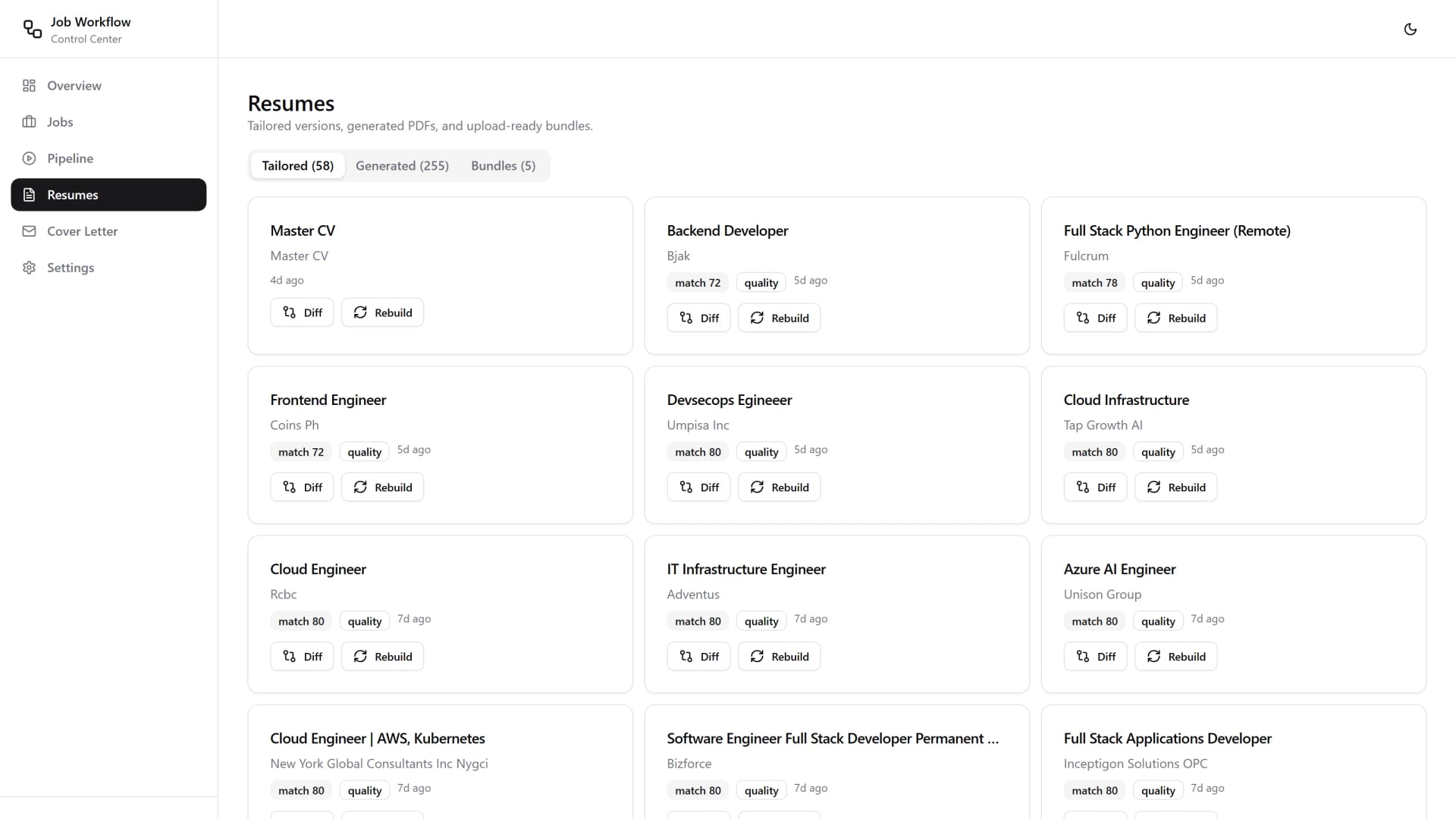Click the match 80 badge on Umpisa Inc card
1456x819 pixels.
point(698,452)
